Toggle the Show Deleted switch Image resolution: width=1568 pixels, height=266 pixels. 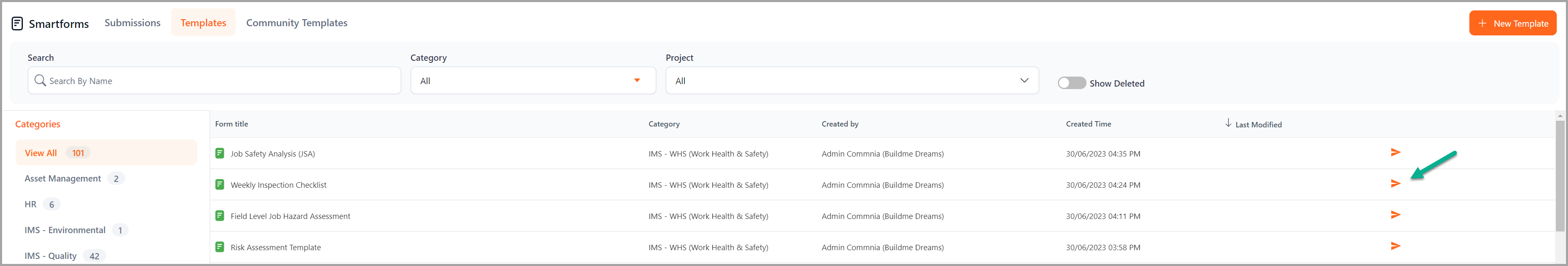coord(1071,83)
